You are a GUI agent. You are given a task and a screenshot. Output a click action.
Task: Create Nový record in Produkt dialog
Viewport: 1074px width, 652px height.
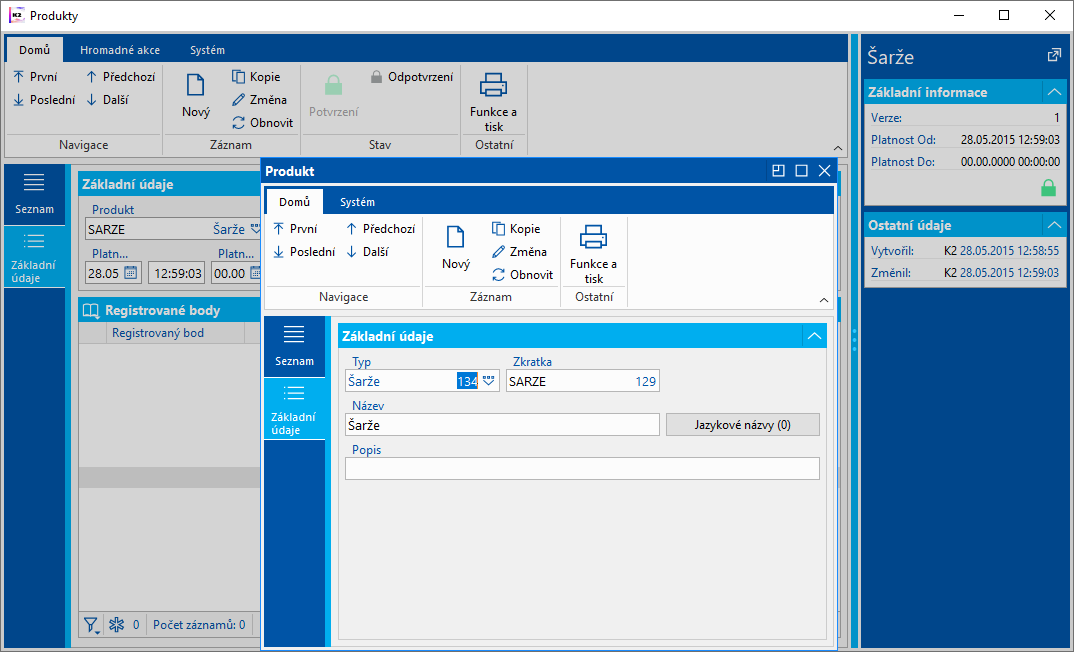[x=456, y=247]
